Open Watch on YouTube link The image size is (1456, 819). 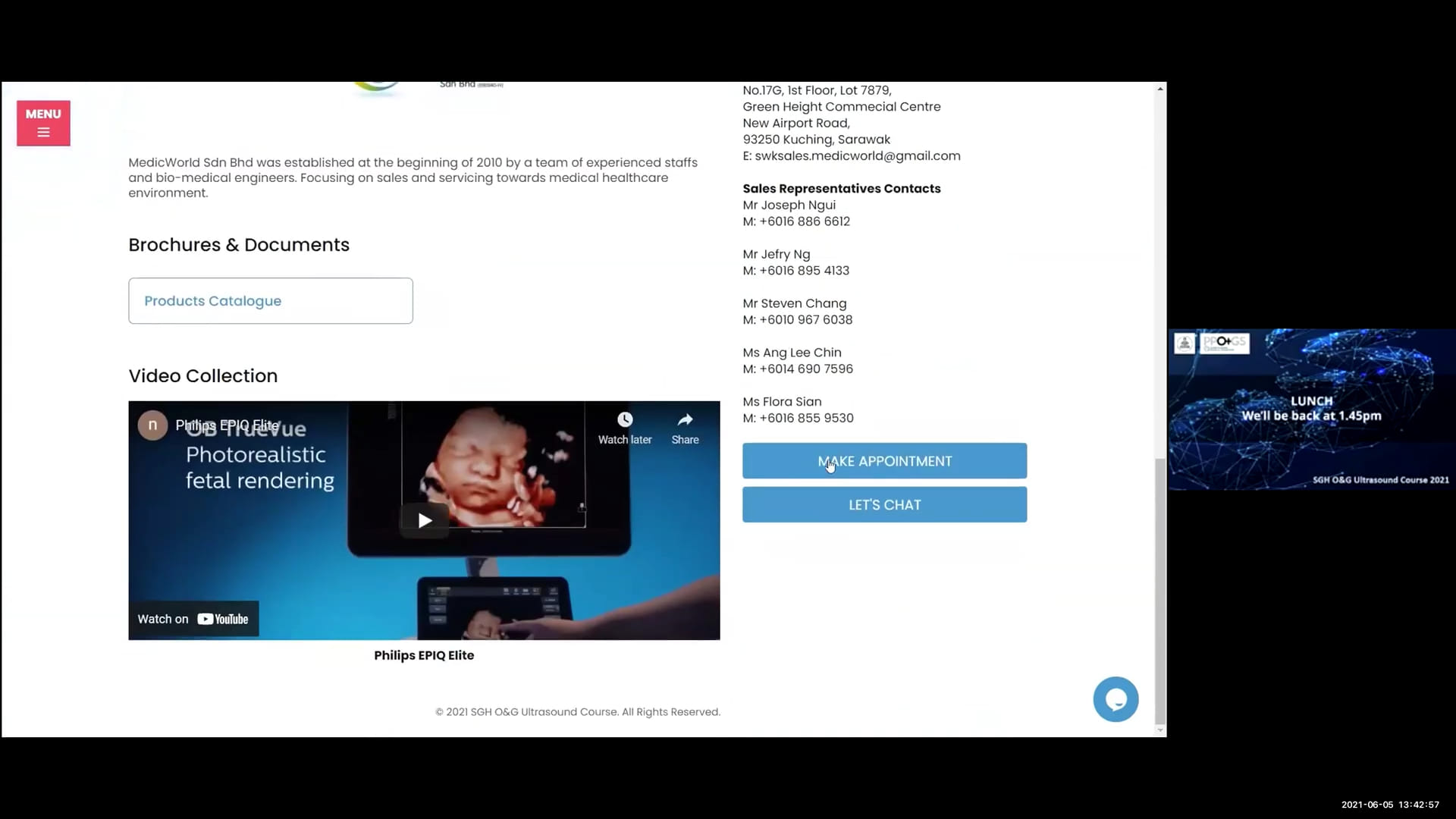tap(193, 619)
